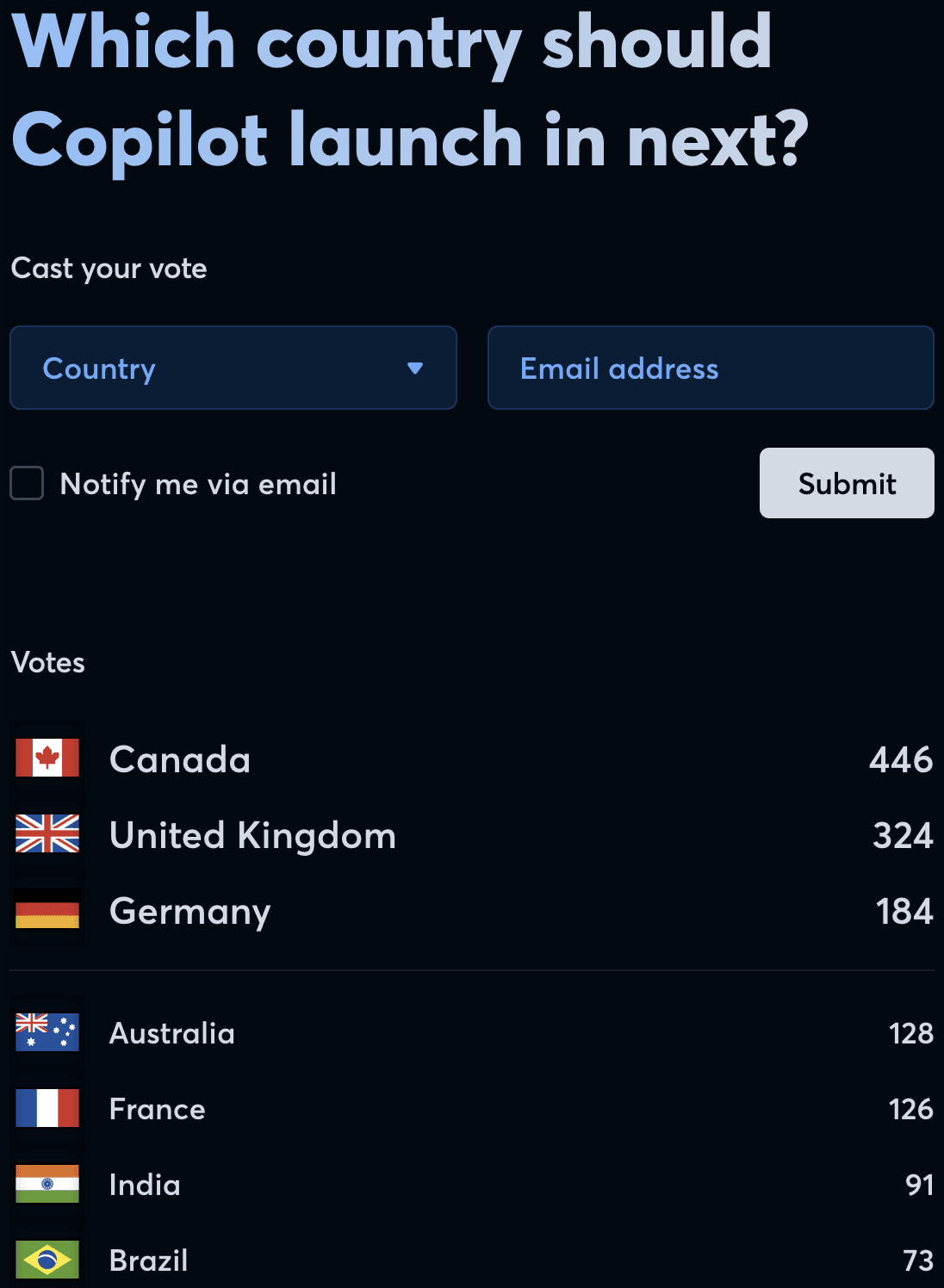The image size is (944, 1288).
Task: Click the Australia flag icon
Action: coord(47,1032)
